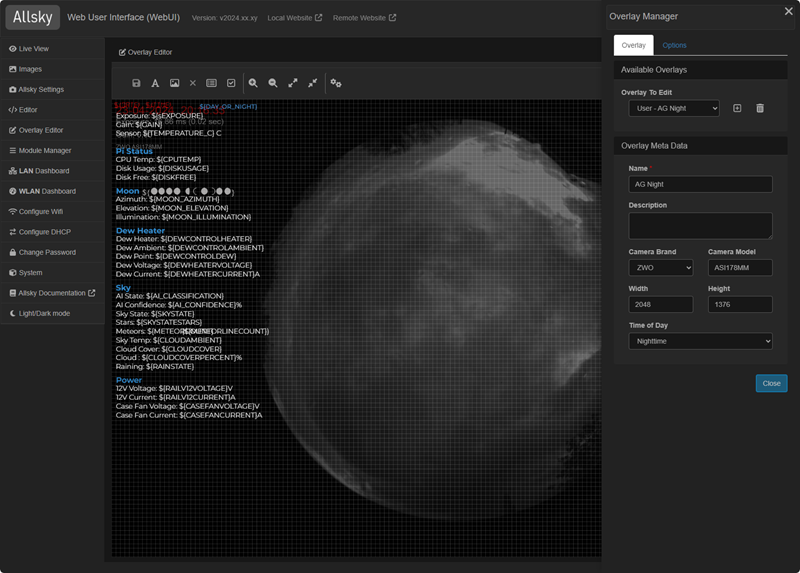This screenshot has height=573, width=800.
Task: Select the Raining overlay field
Action: pos(155,367)
